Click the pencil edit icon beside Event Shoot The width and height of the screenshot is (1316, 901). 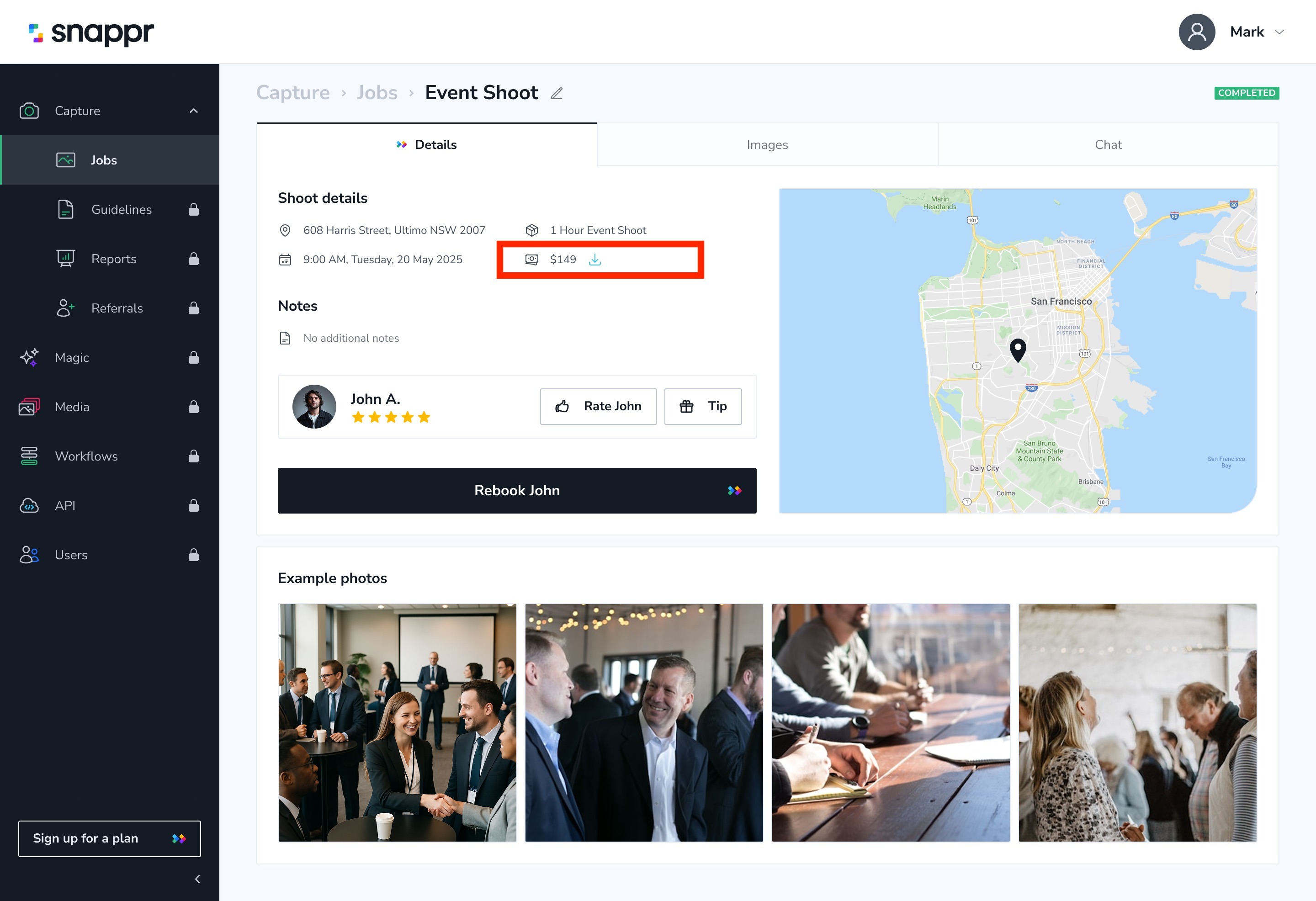click(557, 94)
